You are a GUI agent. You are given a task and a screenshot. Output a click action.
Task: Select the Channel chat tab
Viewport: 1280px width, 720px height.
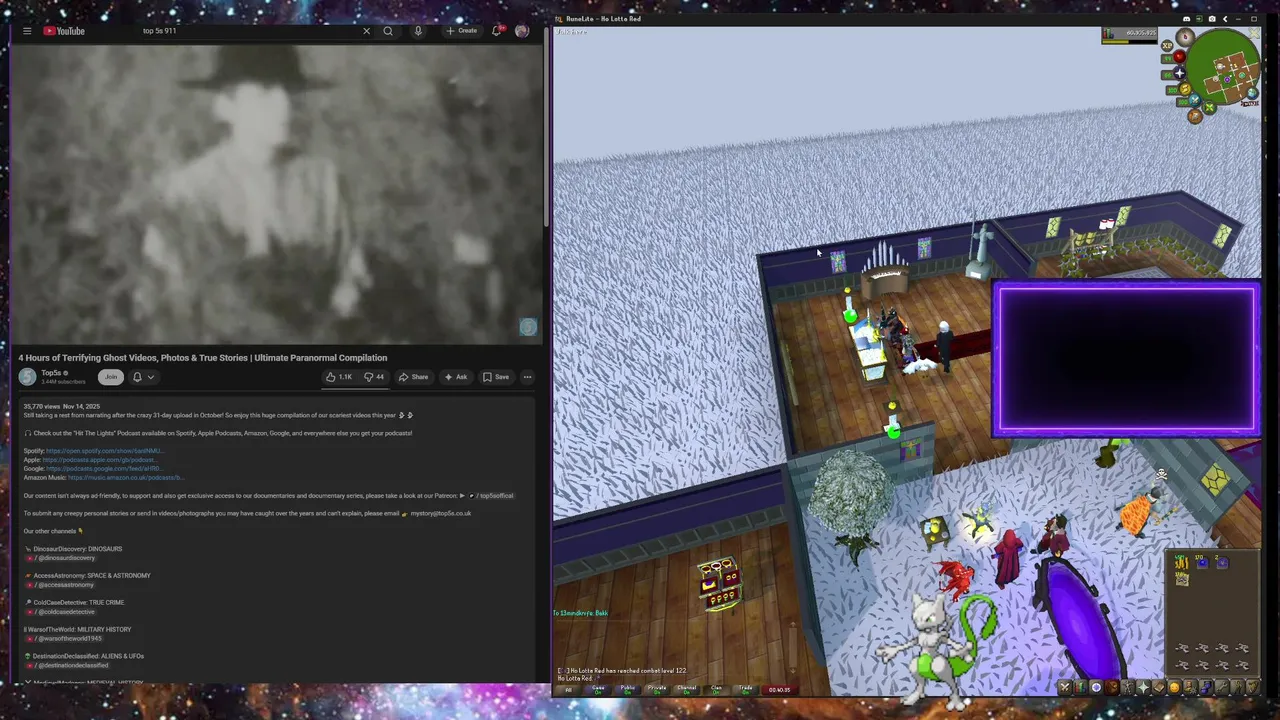click(686, 689)
